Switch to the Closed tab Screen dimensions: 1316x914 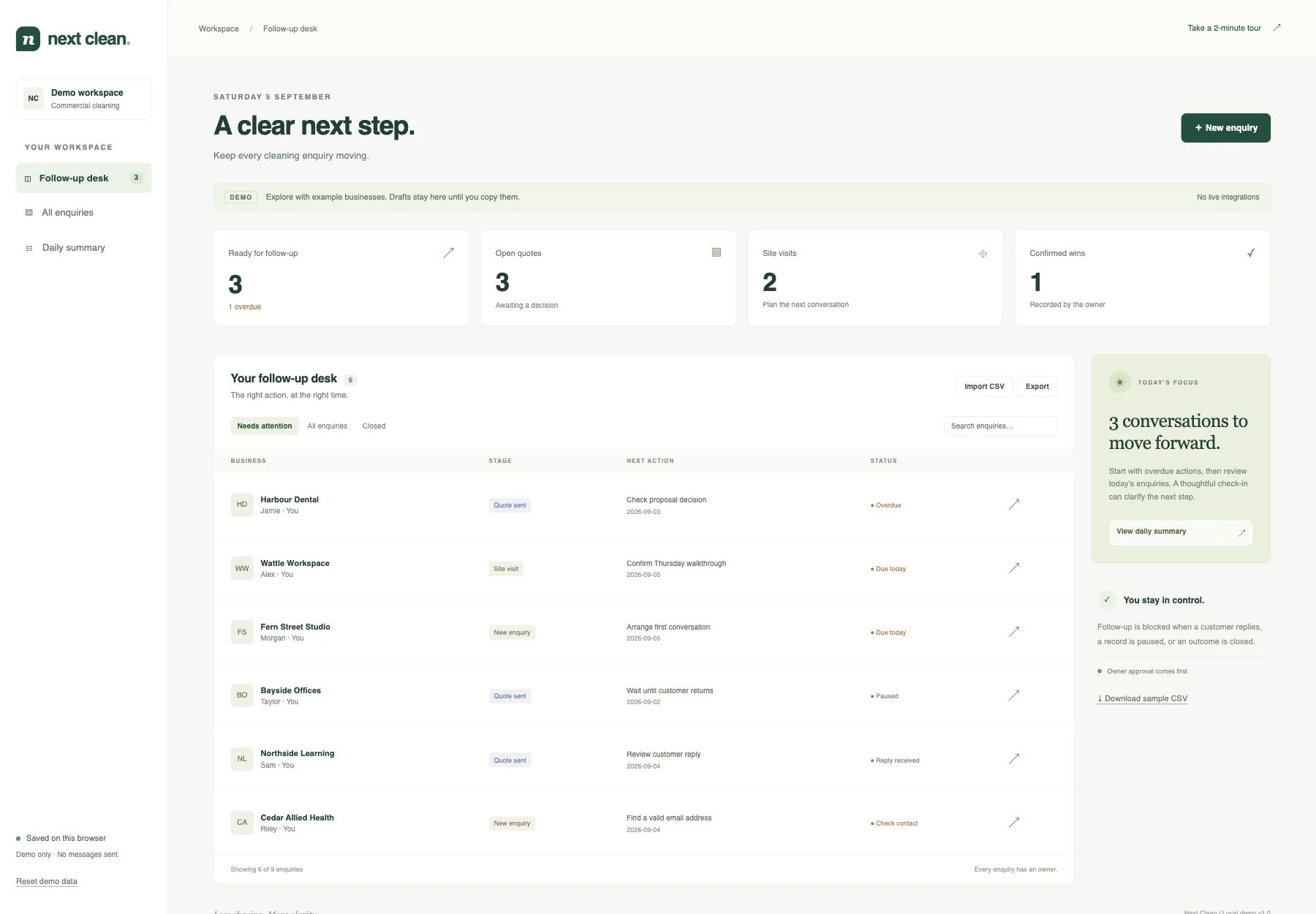pyautogui.click(x=374, y=426)
